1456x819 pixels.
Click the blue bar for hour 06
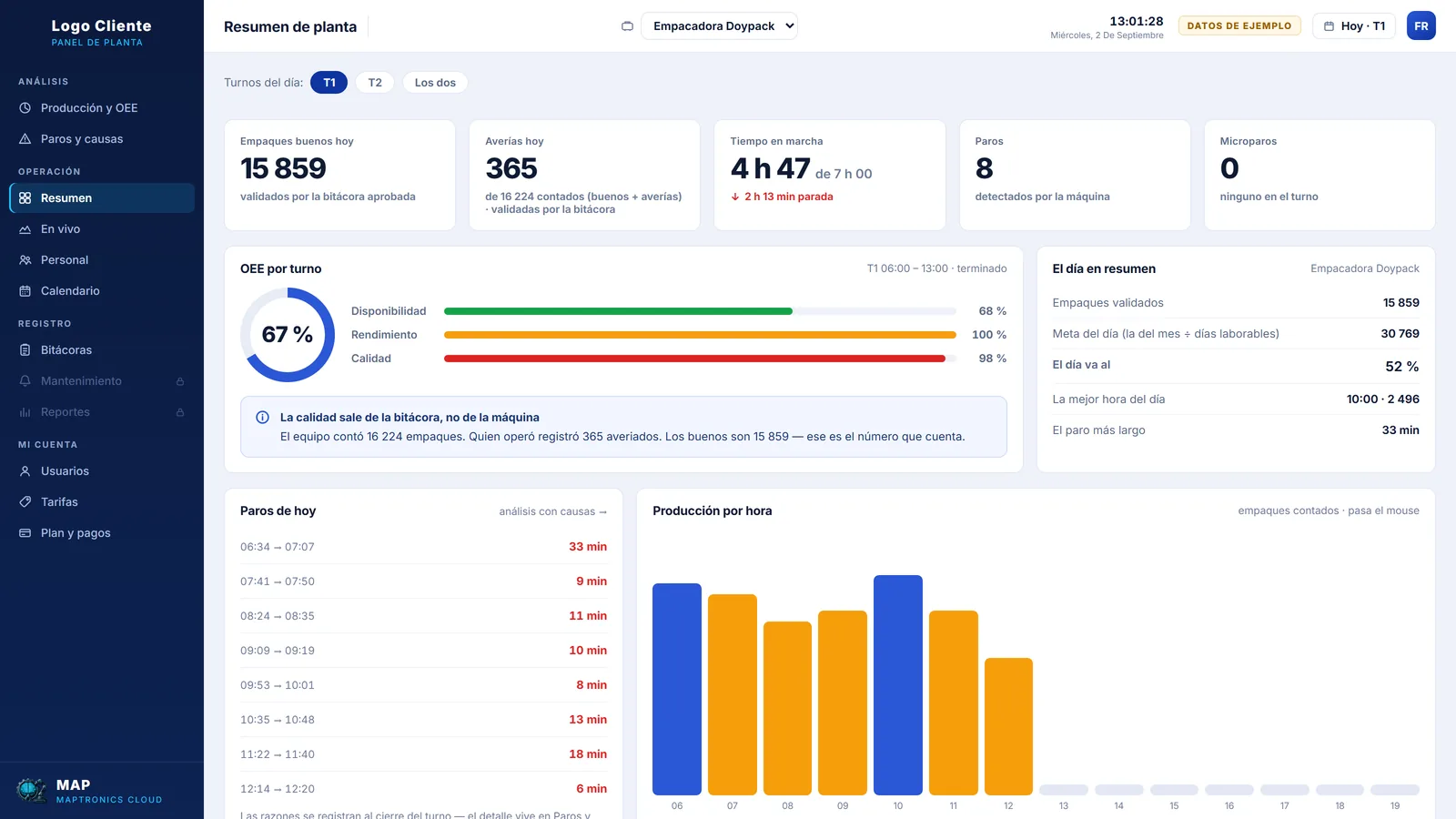(677, 689)
